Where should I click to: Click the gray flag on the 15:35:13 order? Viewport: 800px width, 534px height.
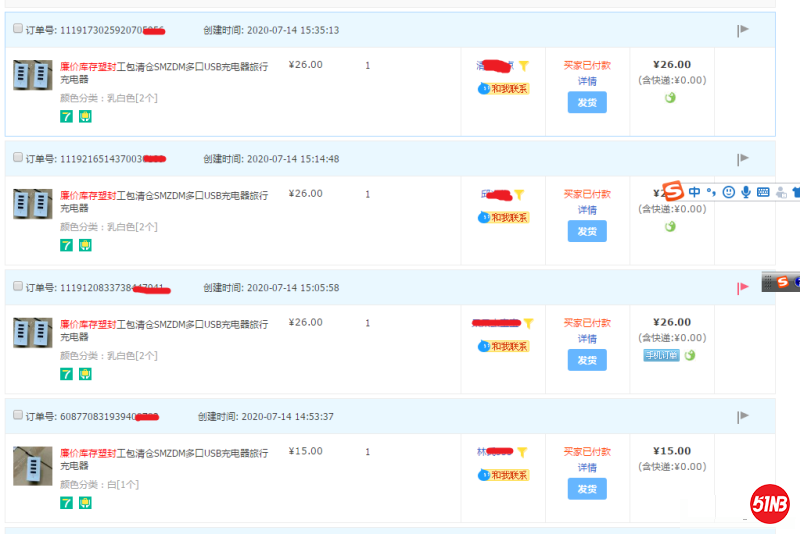click(742, 30)
